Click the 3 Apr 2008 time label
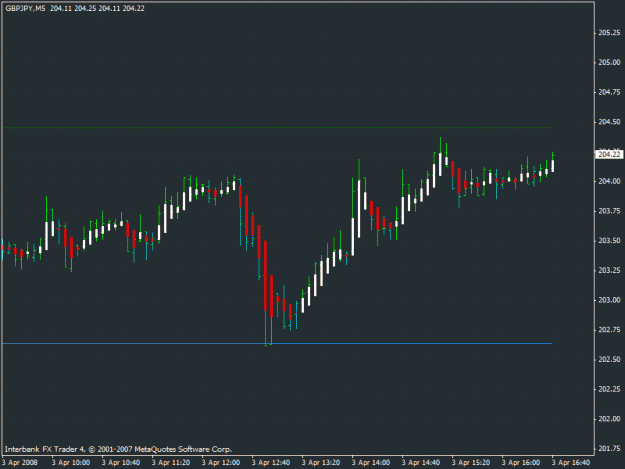The height and width of the screenshot is (469, 625). point(20,463)
